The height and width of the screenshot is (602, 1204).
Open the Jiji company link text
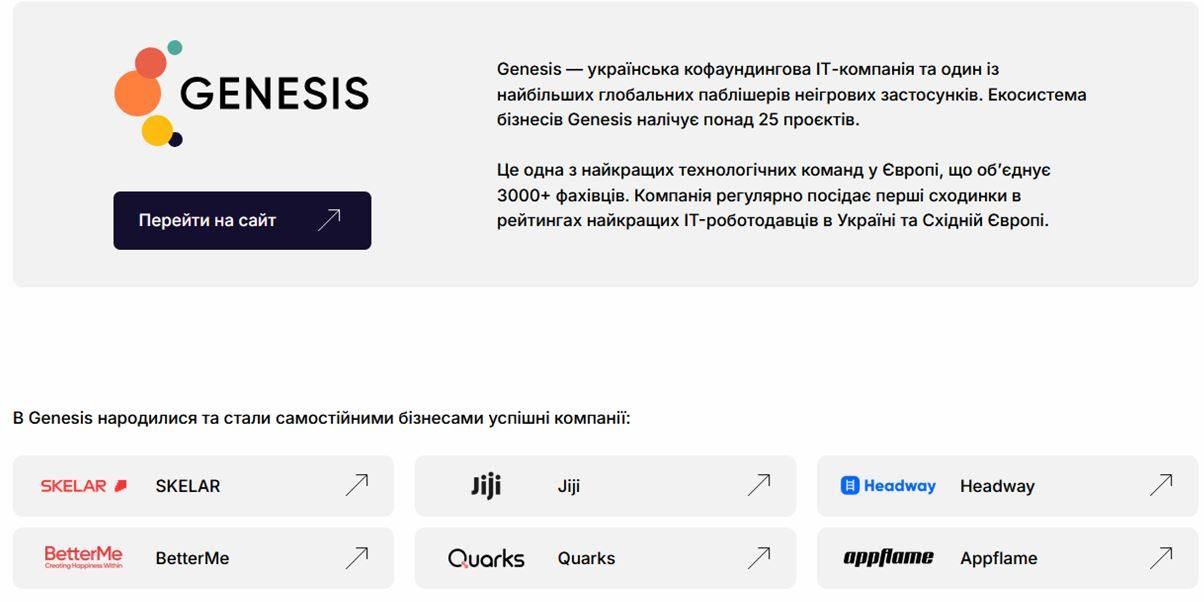pos(569,486)
